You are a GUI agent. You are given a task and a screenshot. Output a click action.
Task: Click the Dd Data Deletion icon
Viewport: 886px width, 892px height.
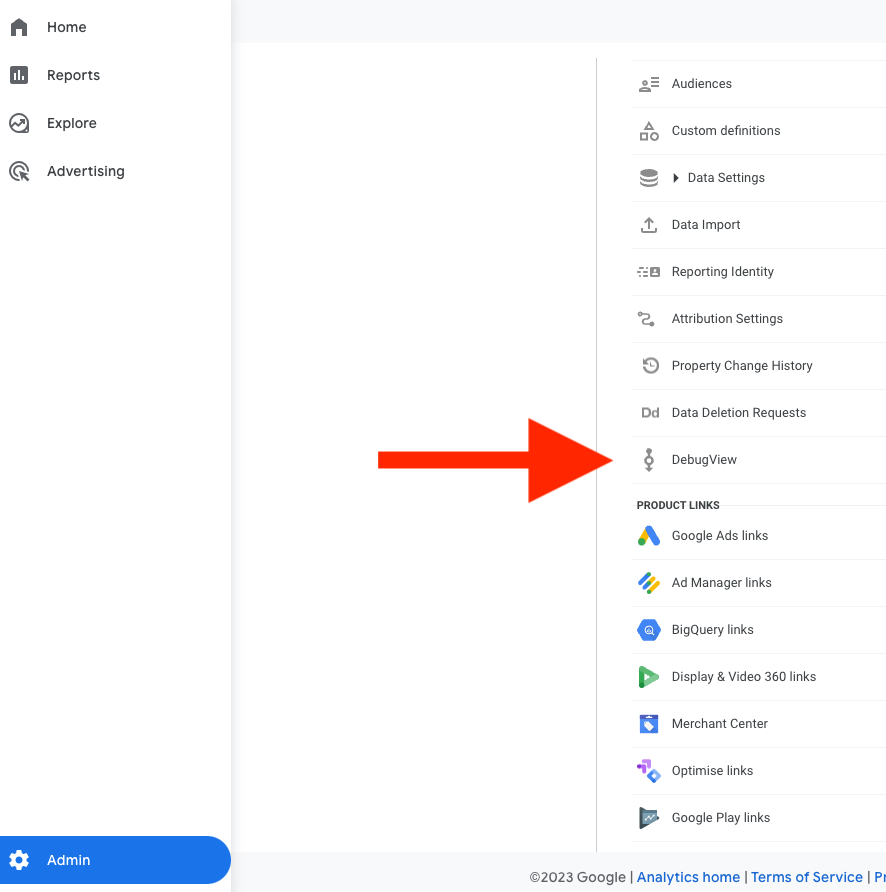650,413
